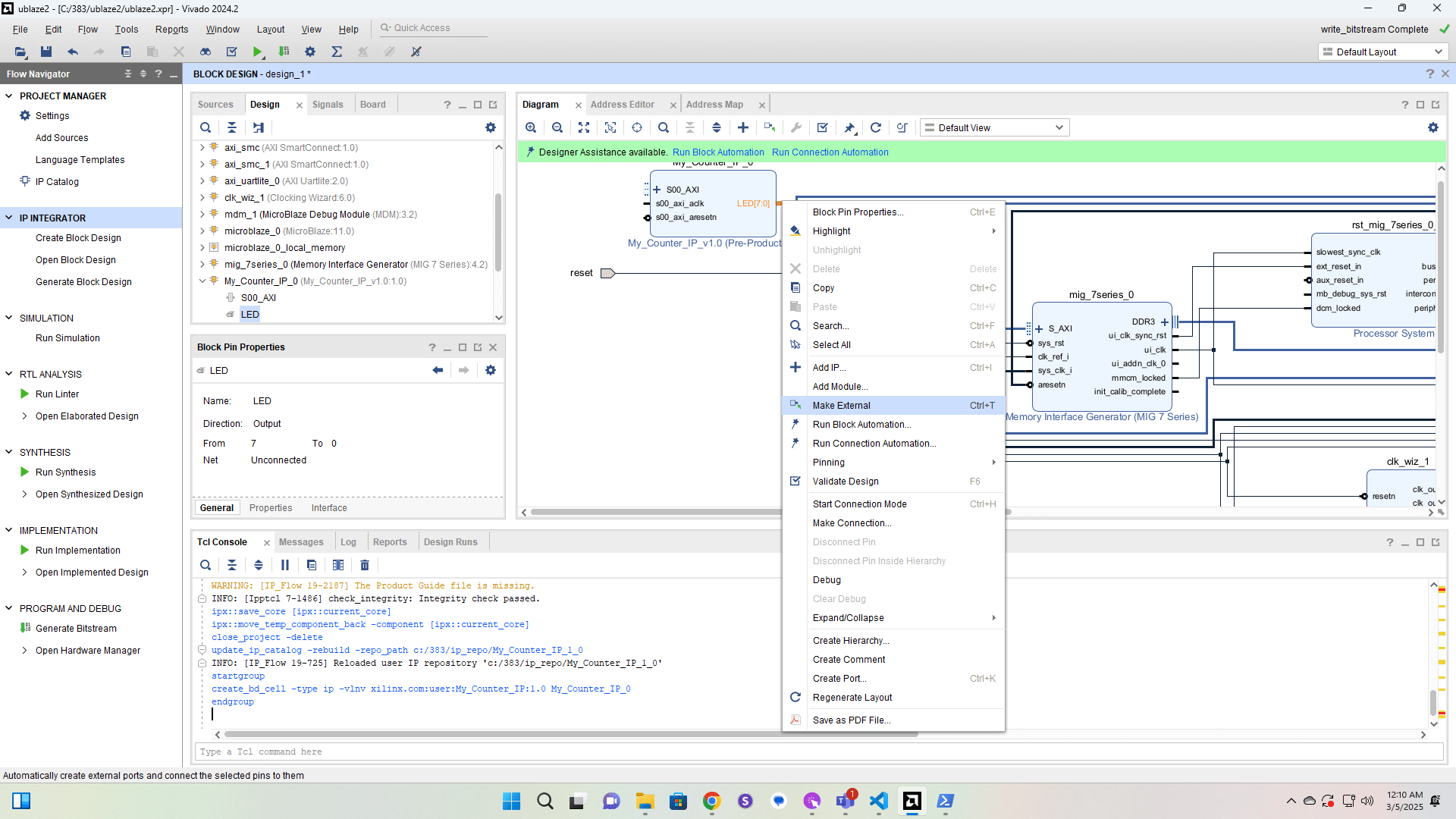The height and width of the screenshot is (819, 1456).
Task: Click the Regenerate Layout refresh icon
Action: [x=876, y=127]
